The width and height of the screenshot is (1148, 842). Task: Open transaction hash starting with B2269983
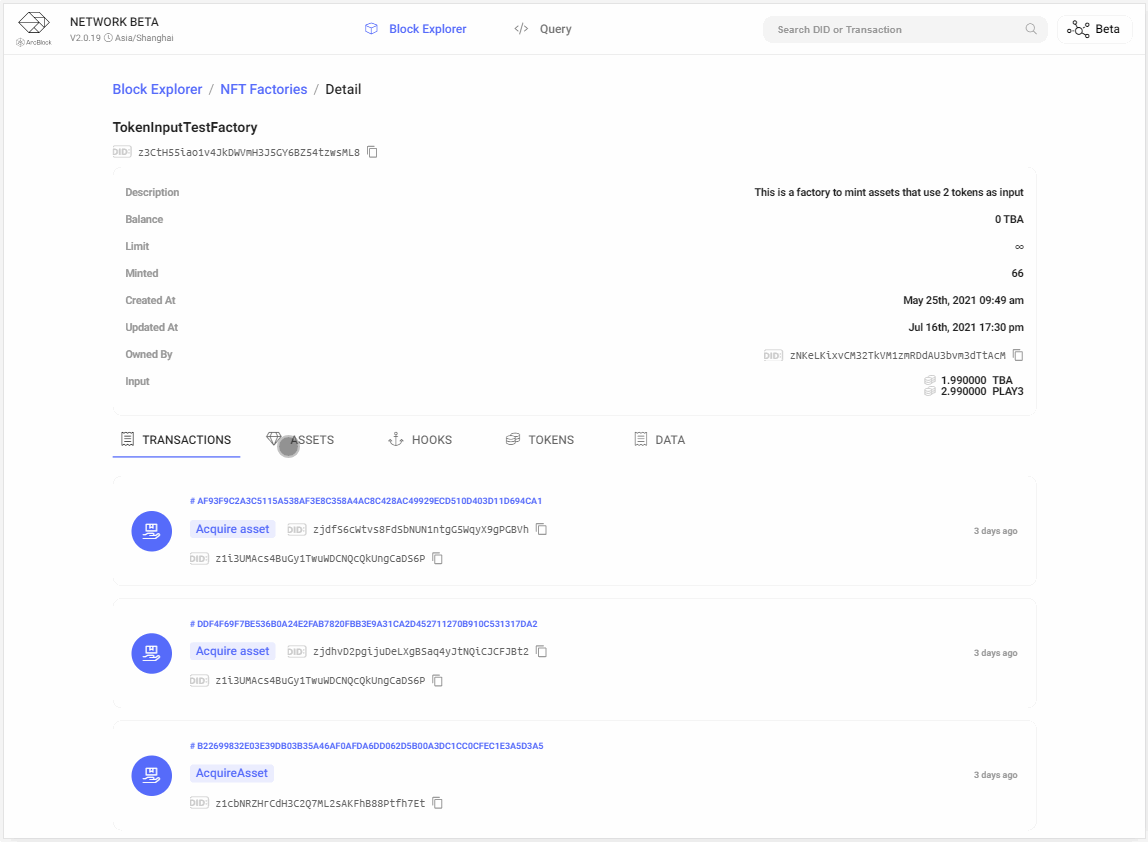click(x=366, y=746)
